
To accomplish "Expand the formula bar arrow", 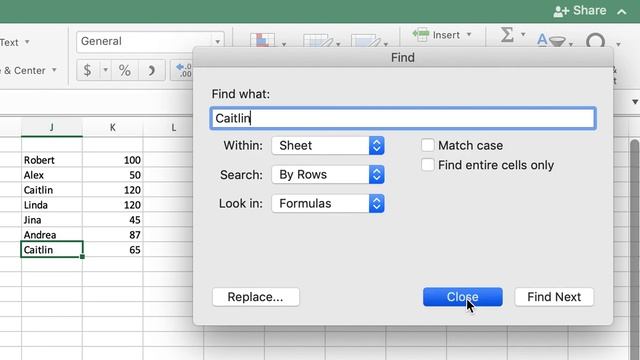I will tap(635, 102).
